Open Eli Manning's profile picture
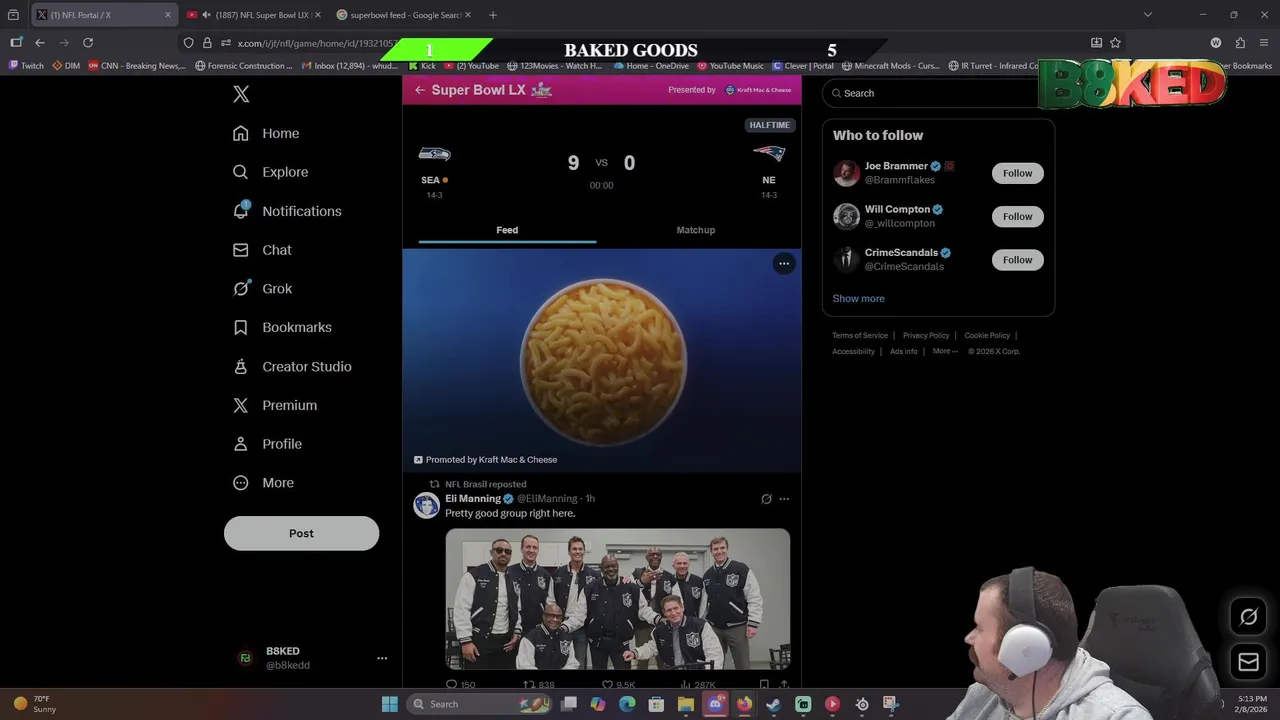 [427, 505]
